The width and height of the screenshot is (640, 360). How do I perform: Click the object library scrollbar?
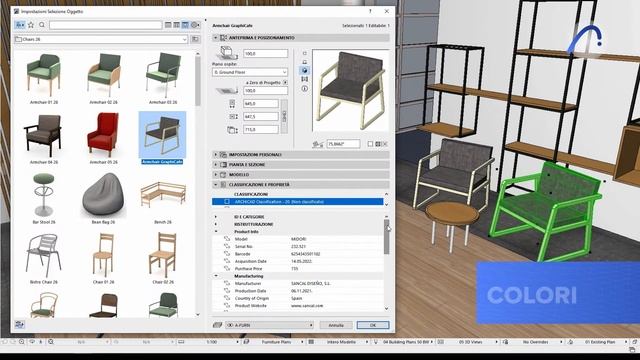[198, 80]
